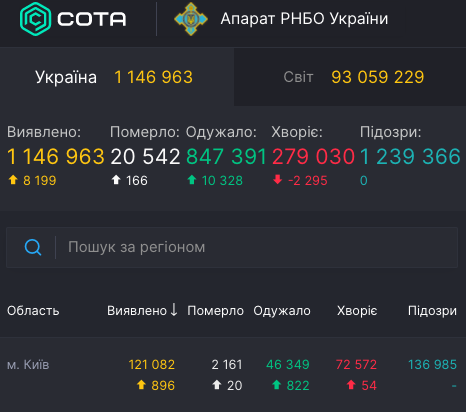Image resolution: width=466 pixels, height=412 pixels.
Task: Click the yellow up arrow beside 896
Action: (141, 385)
